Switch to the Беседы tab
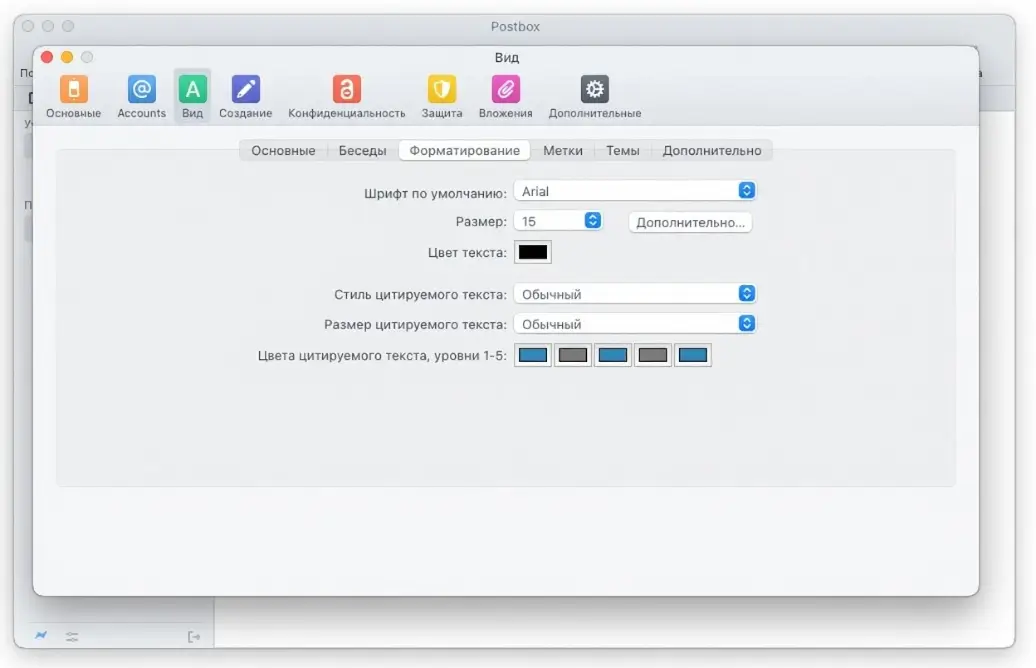1036x668 pixels. coord(363,151)
